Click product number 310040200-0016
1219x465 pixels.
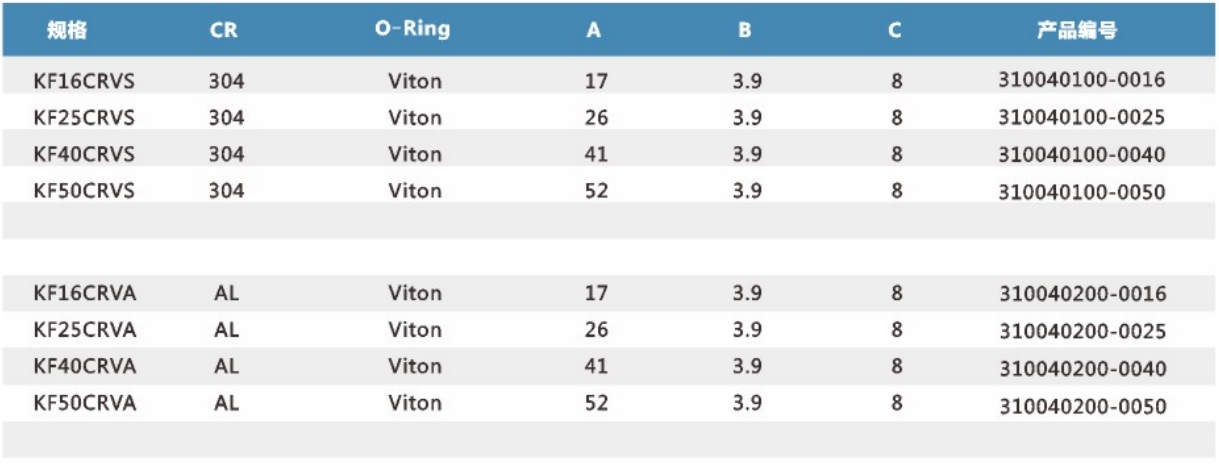point(1082,294)
